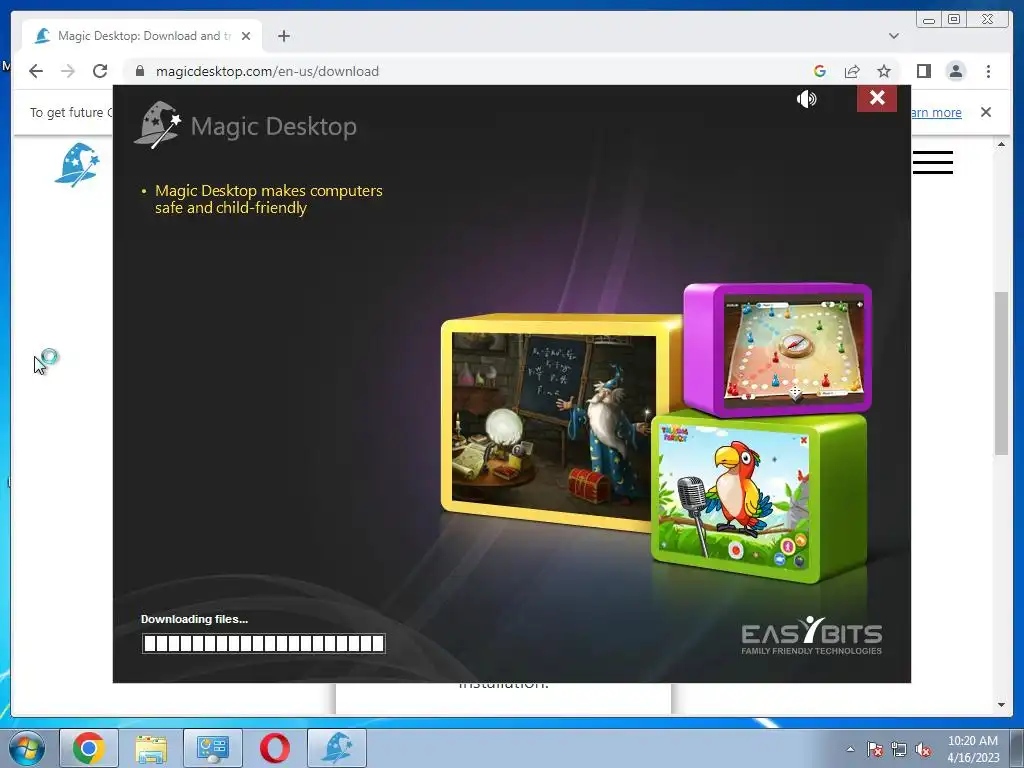This screenshot has width=1024, height=768.
Task: Click the page scroll down arrow
Action: pos(1001,705)
